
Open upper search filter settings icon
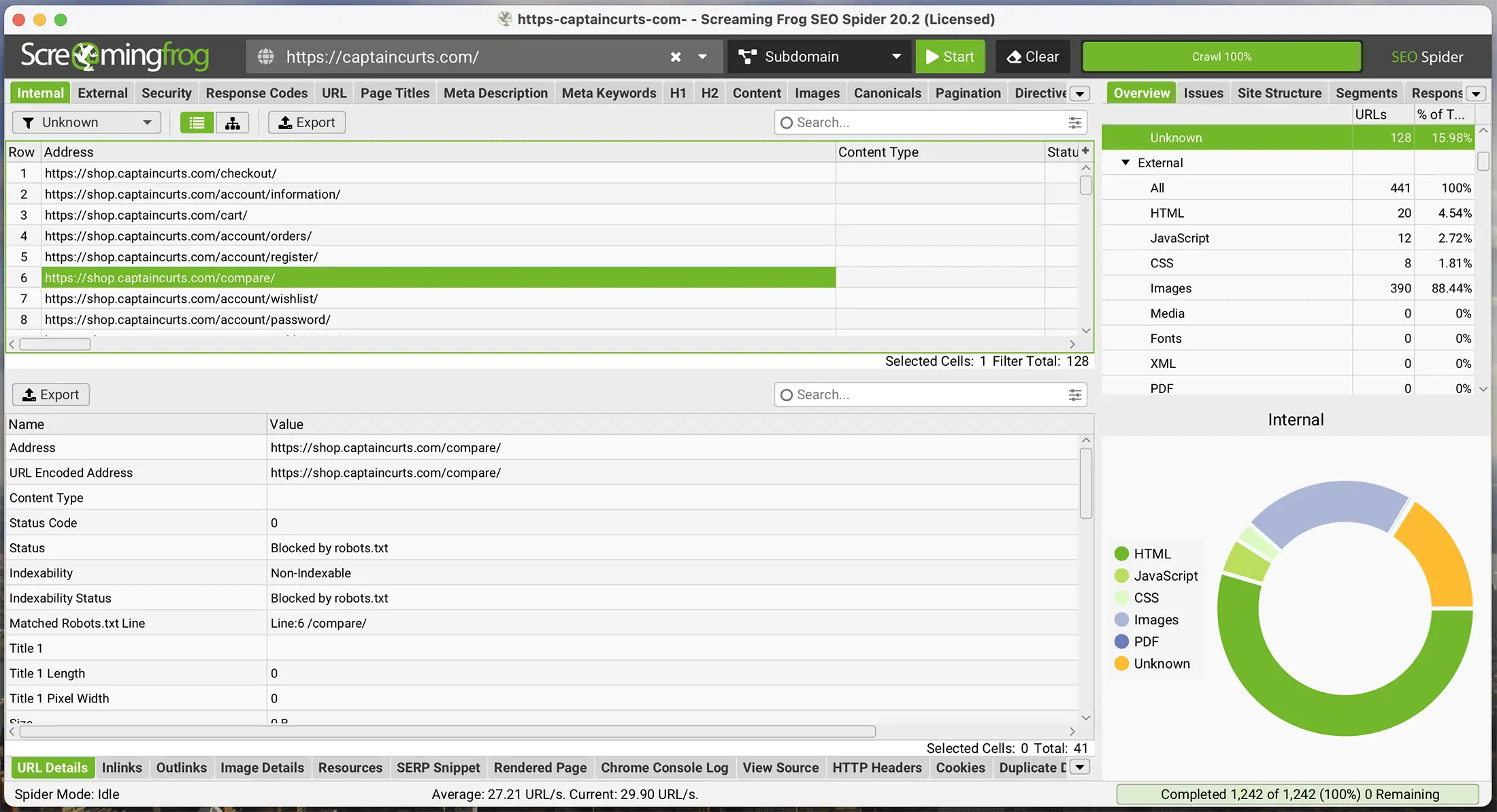point(1075,122)
